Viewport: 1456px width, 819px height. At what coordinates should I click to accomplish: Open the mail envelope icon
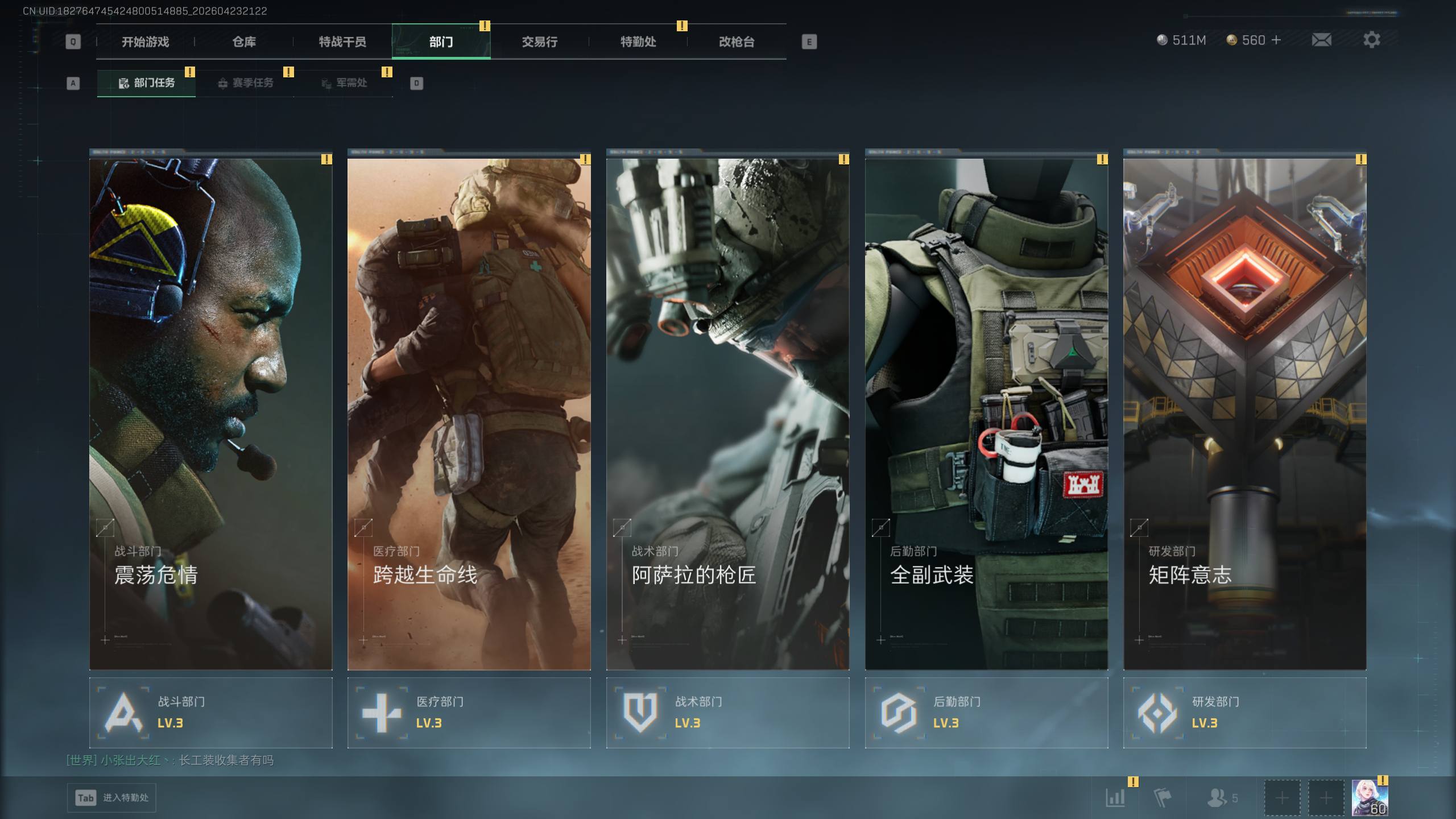tap(1321, 40)
